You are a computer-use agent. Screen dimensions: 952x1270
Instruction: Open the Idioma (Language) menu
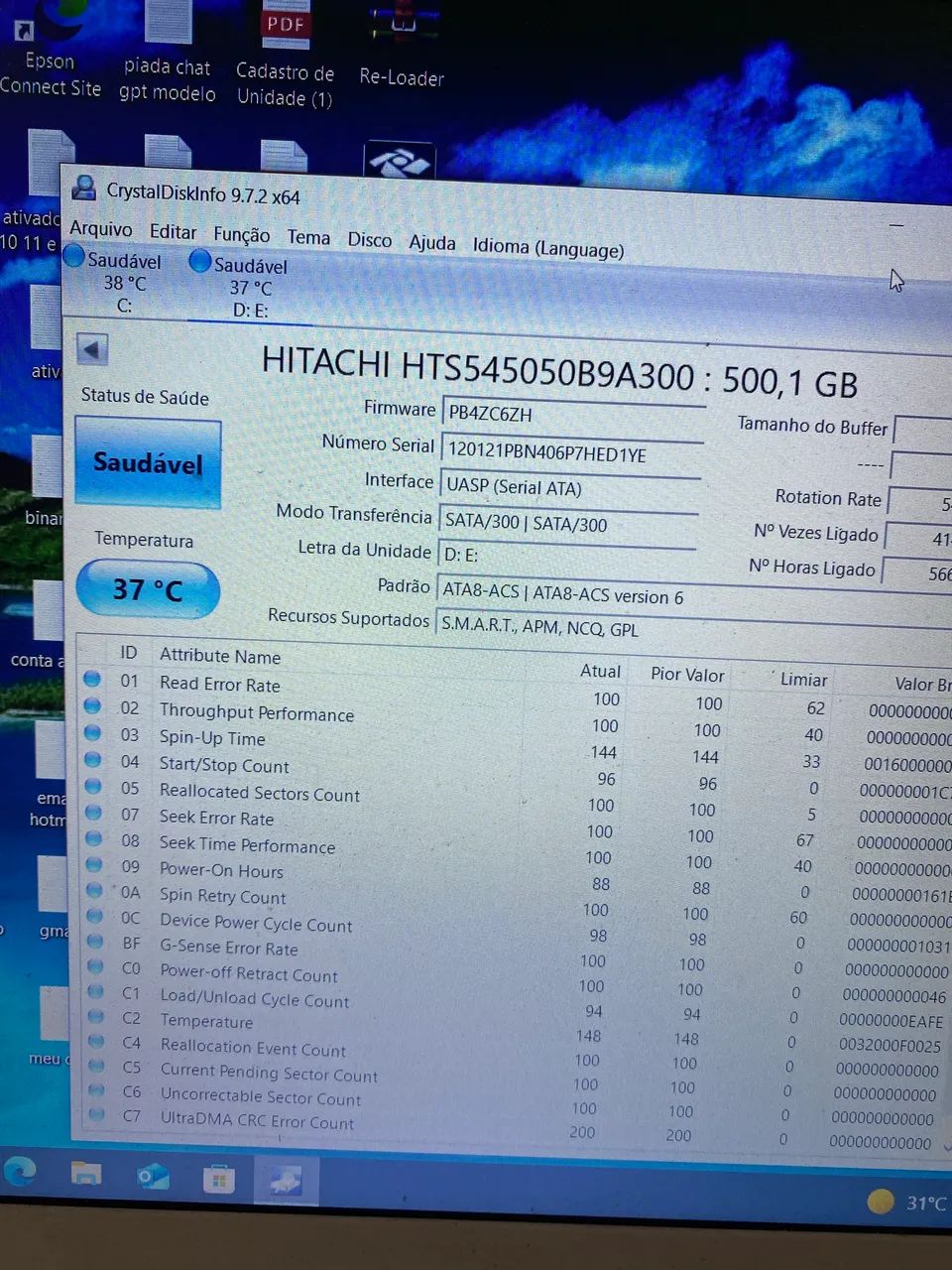coord(548,248)
